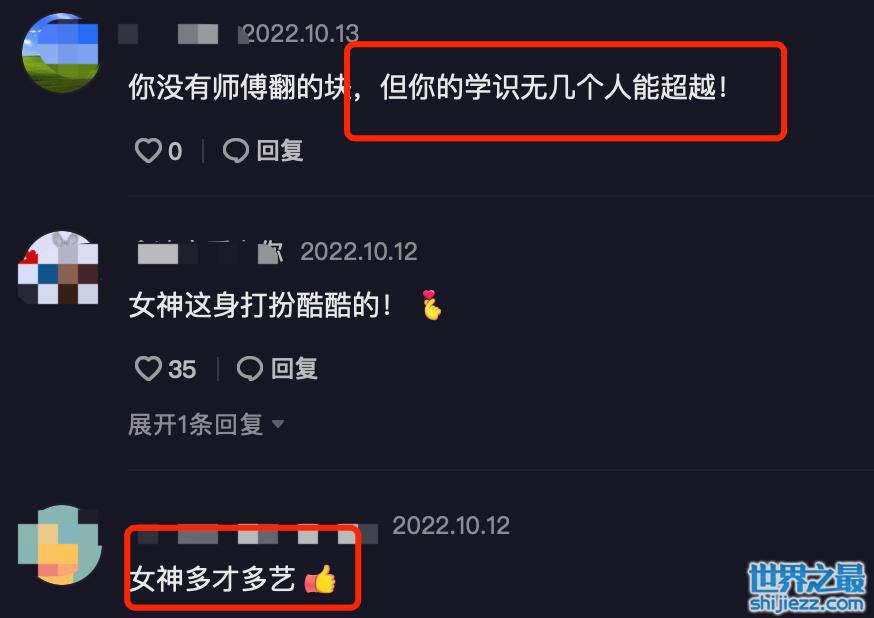Click 回复 under the first comment
This screenshot has width=874, height=618.
pyautogui.click(x=280, y=150)
